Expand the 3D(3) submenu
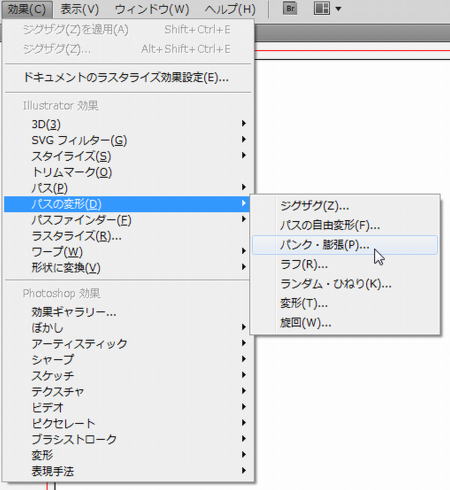Screen dimensions: 450x490 [128, 124]
